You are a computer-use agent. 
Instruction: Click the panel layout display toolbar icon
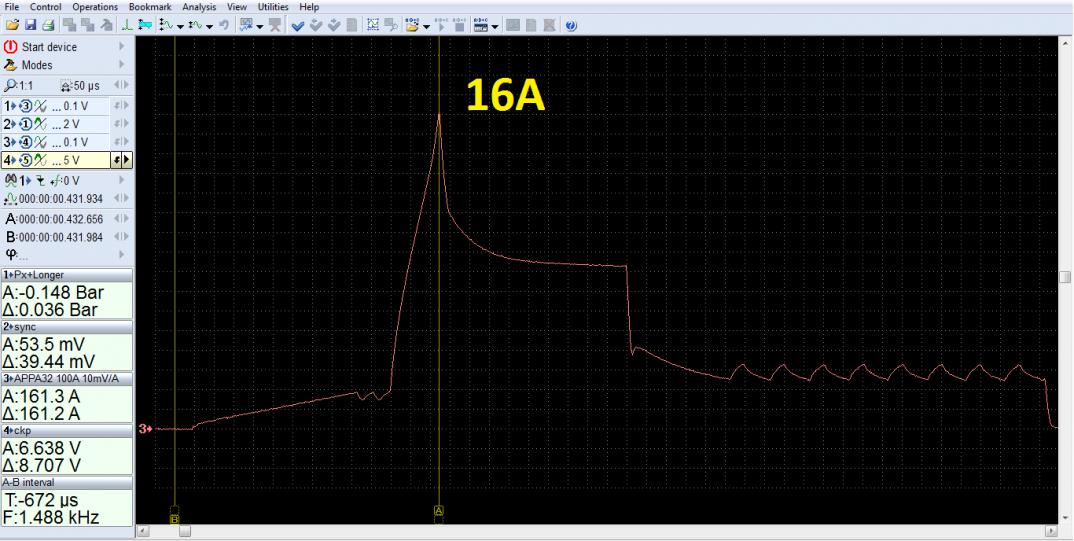[480, 25]
